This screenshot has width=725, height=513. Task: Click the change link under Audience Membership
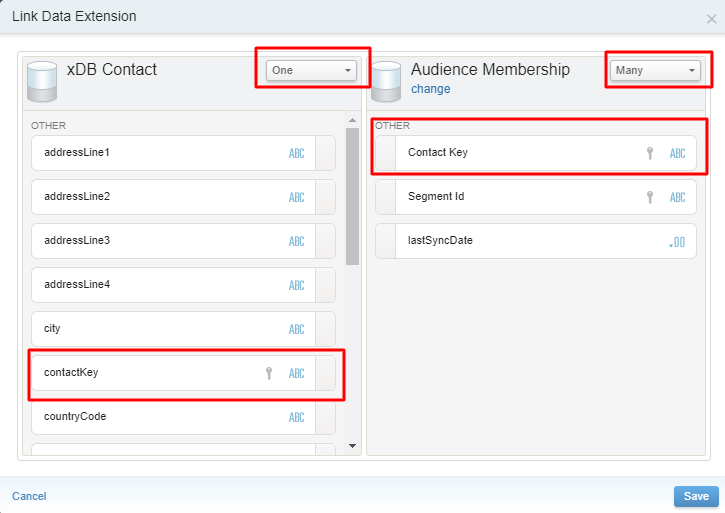[430, 89]
